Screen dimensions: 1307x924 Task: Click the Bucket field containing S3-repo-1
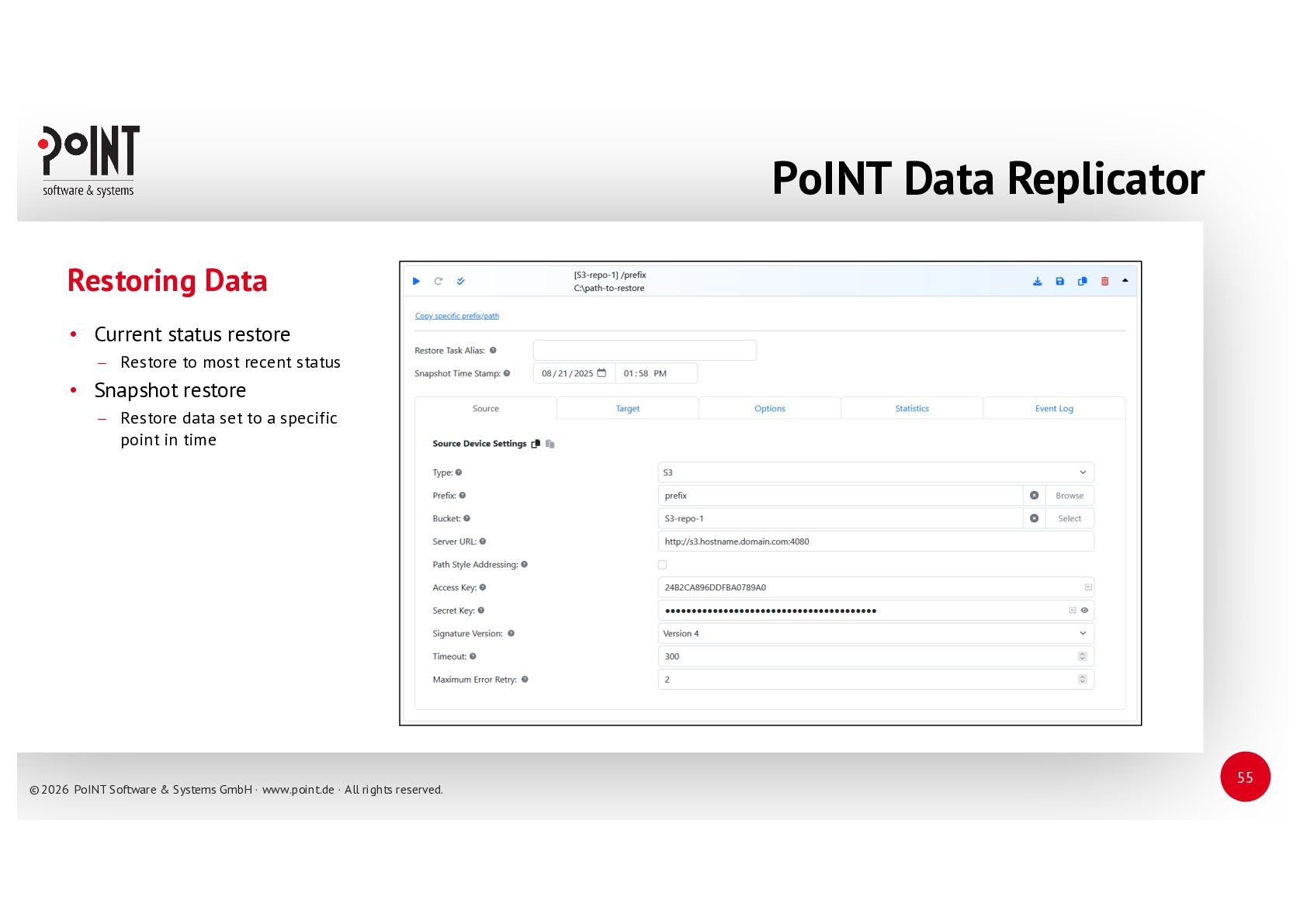(x=841, y=518)
